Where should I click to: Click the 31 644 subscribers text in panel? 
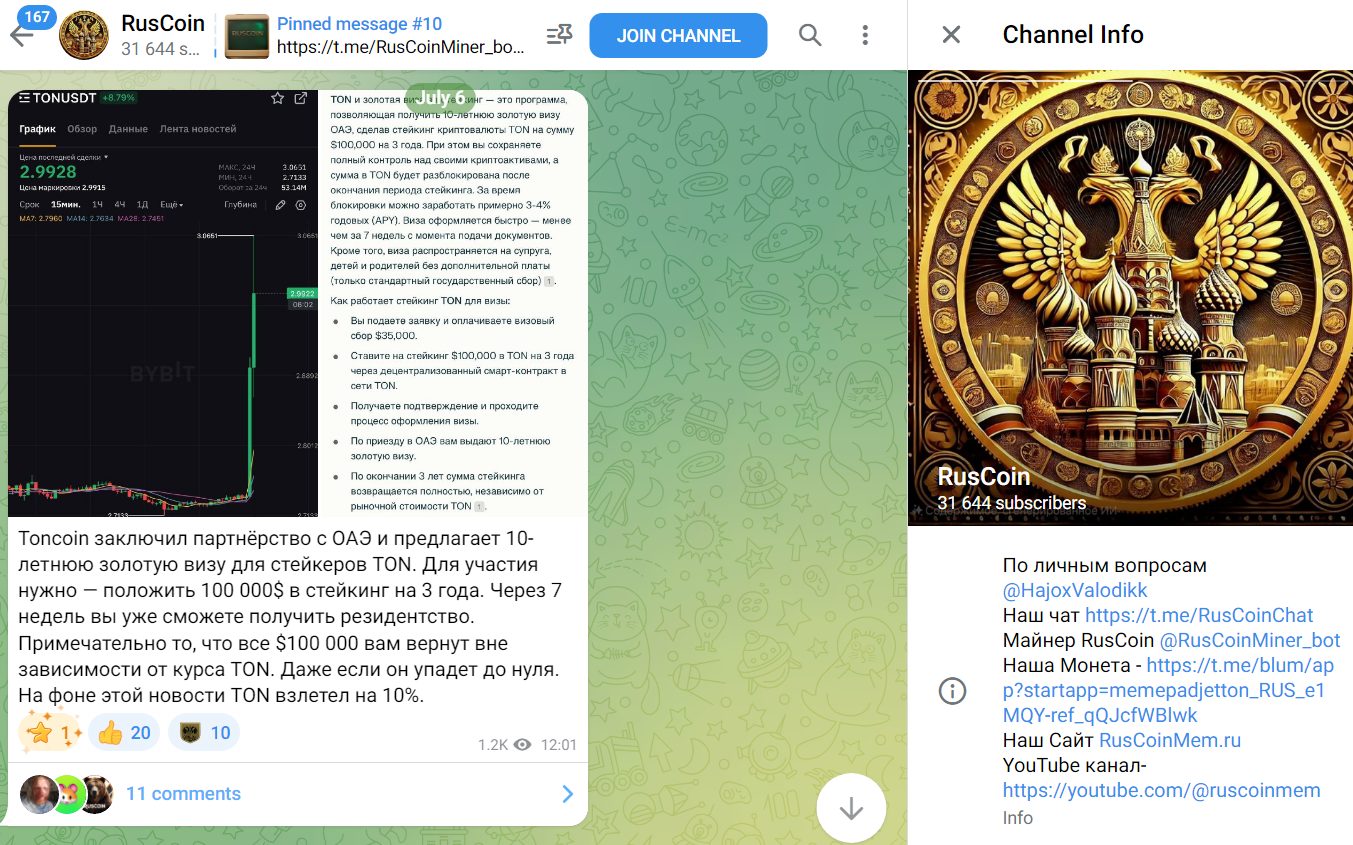(1012, 503)
